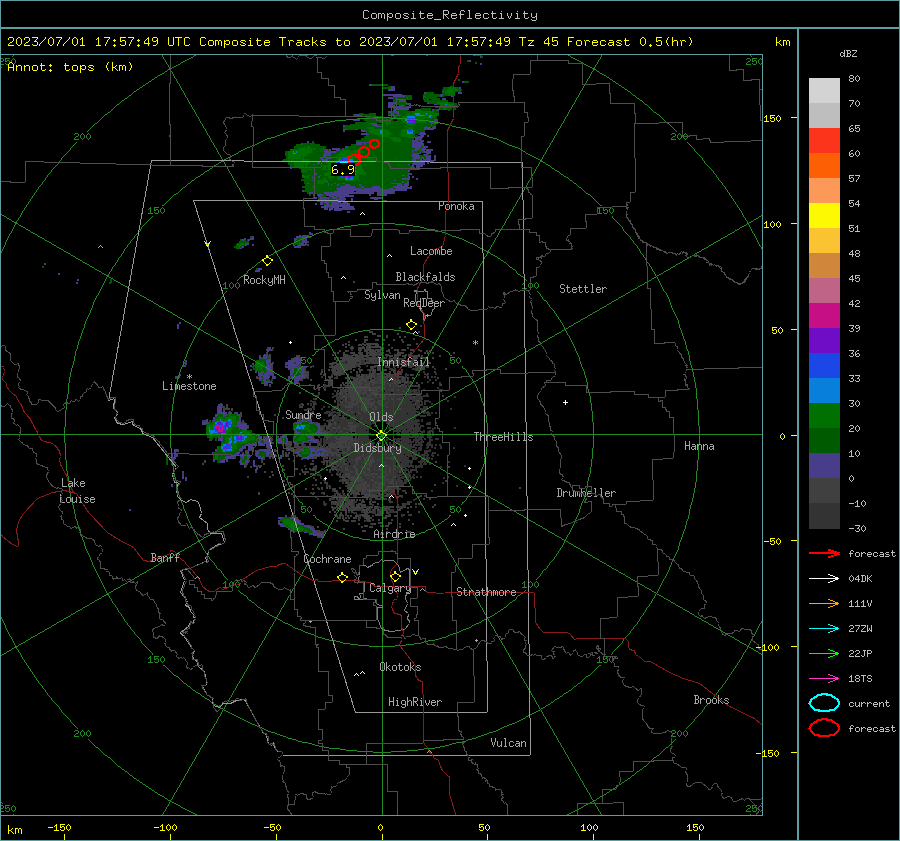
Task: Click the blue 33 dBZ color swatch
Action: 824,365
